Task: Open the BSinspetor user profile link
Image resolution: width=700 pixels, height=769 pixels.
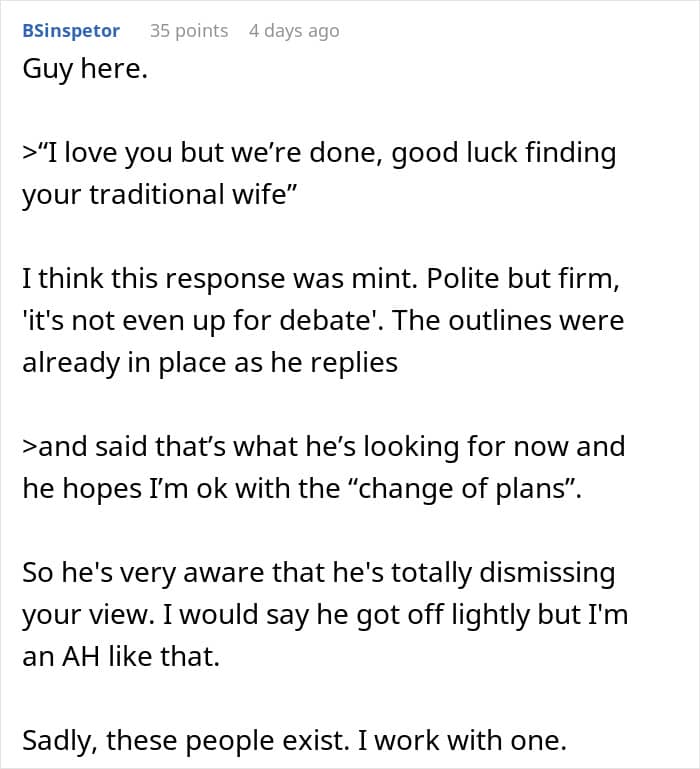Action: (71, 31)
